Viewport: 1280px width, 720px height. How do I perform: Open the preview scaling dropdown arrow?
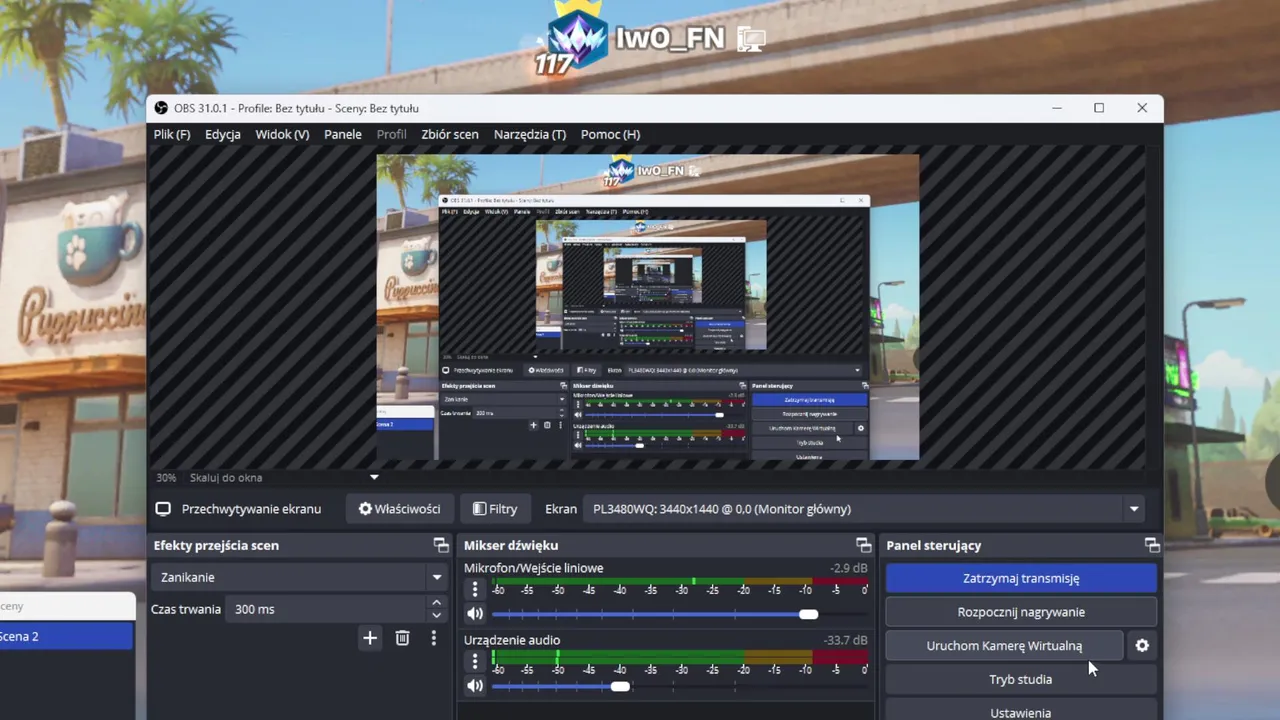click(374, 478)
